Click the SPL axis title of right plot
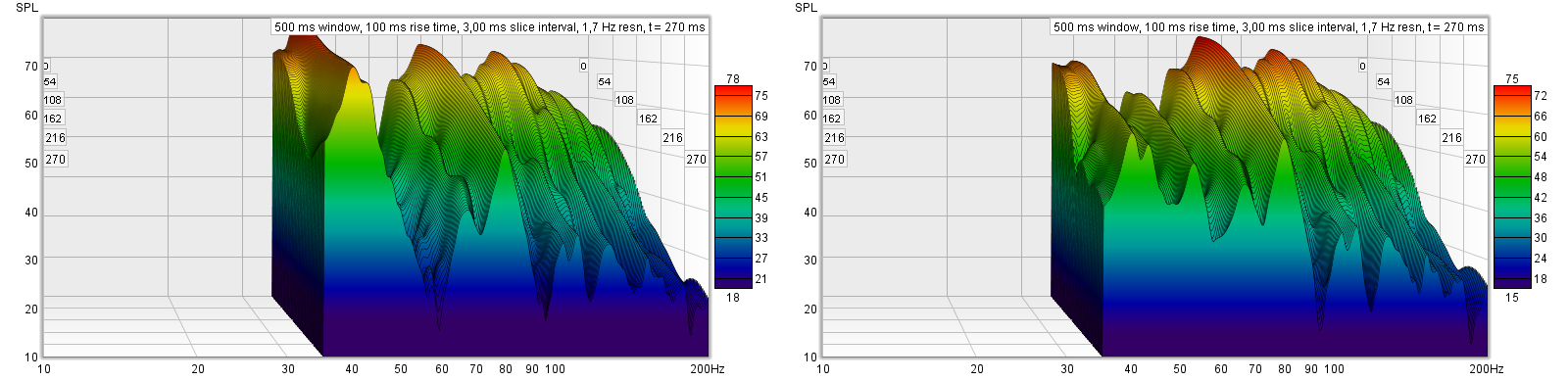Viewport: 1568px width, 381px height. 806,7
